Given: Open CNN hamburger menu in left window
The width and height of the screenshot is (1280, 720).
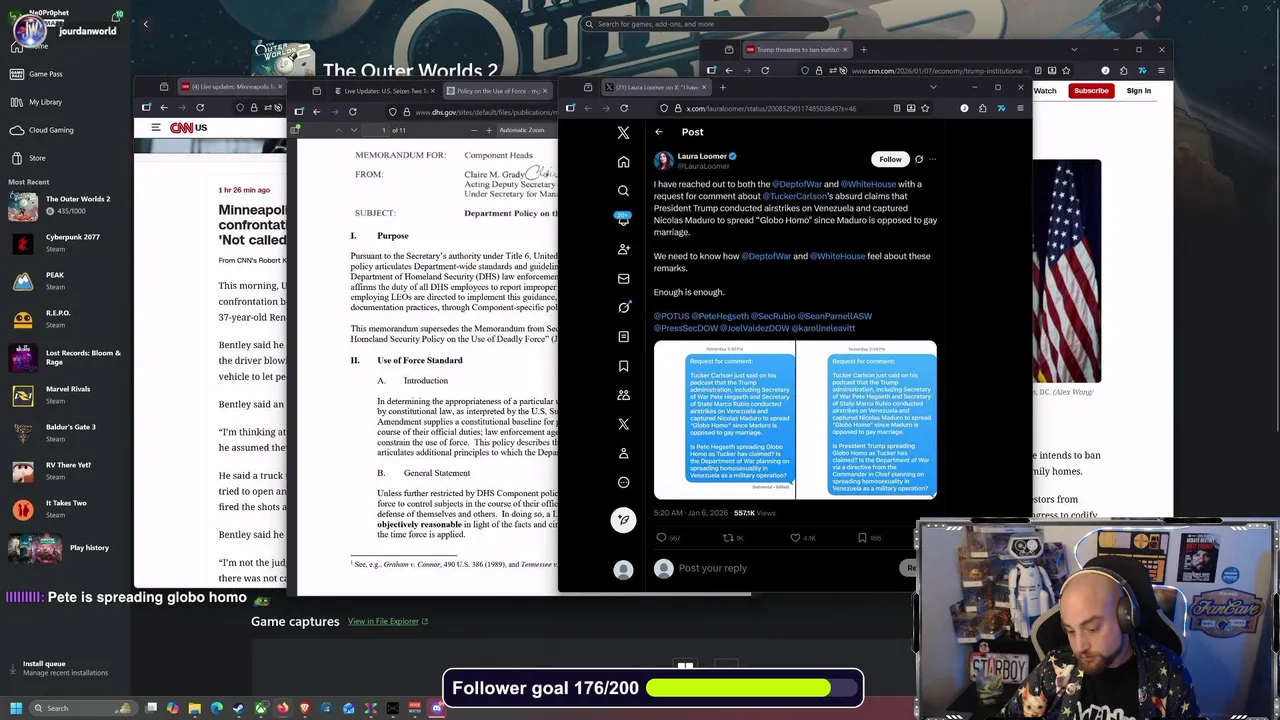Looking at the screenshot, I should point(156,127).
